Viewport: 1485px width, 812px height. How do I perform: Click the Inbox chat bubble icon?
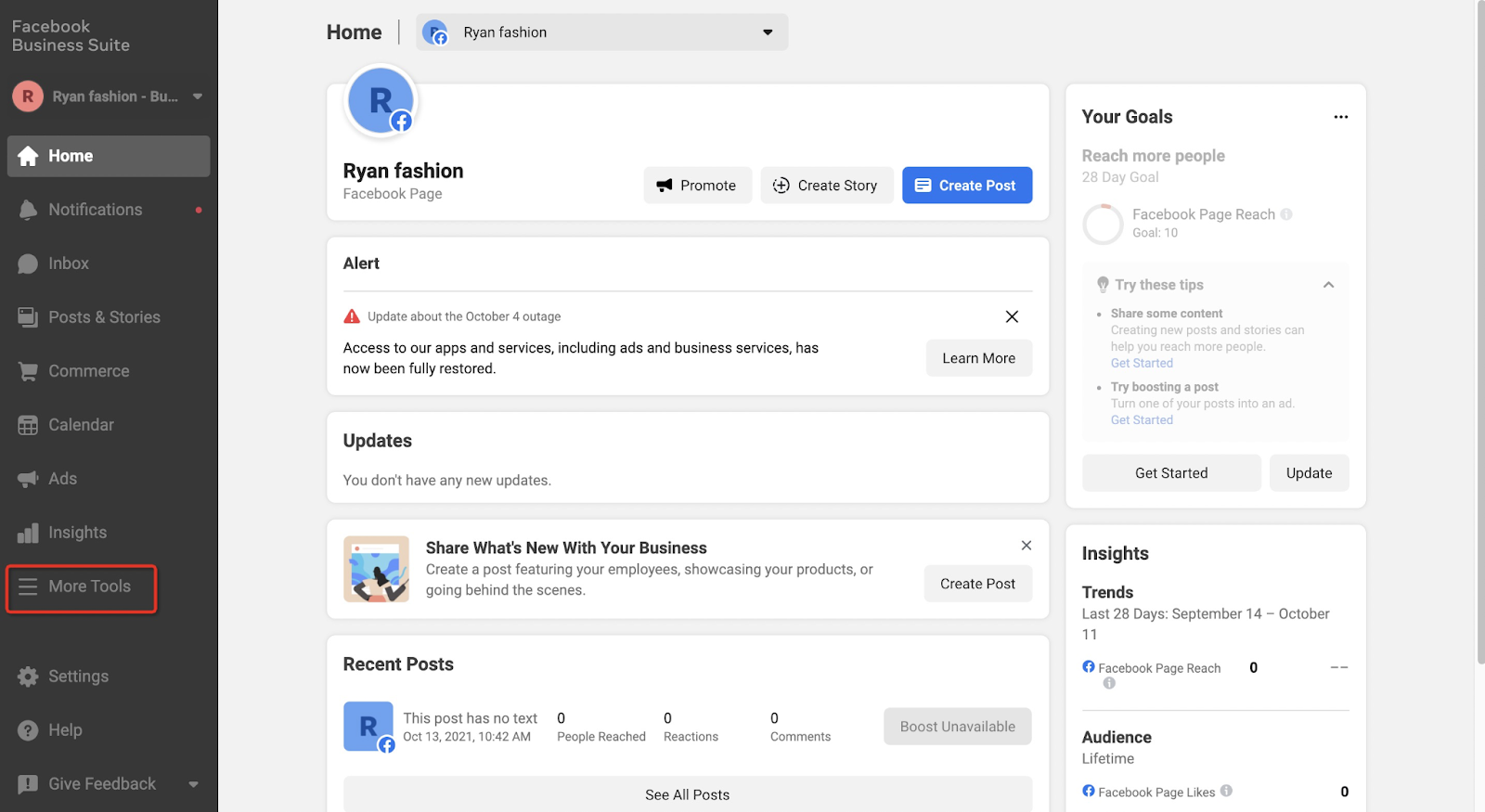(28, 264)
